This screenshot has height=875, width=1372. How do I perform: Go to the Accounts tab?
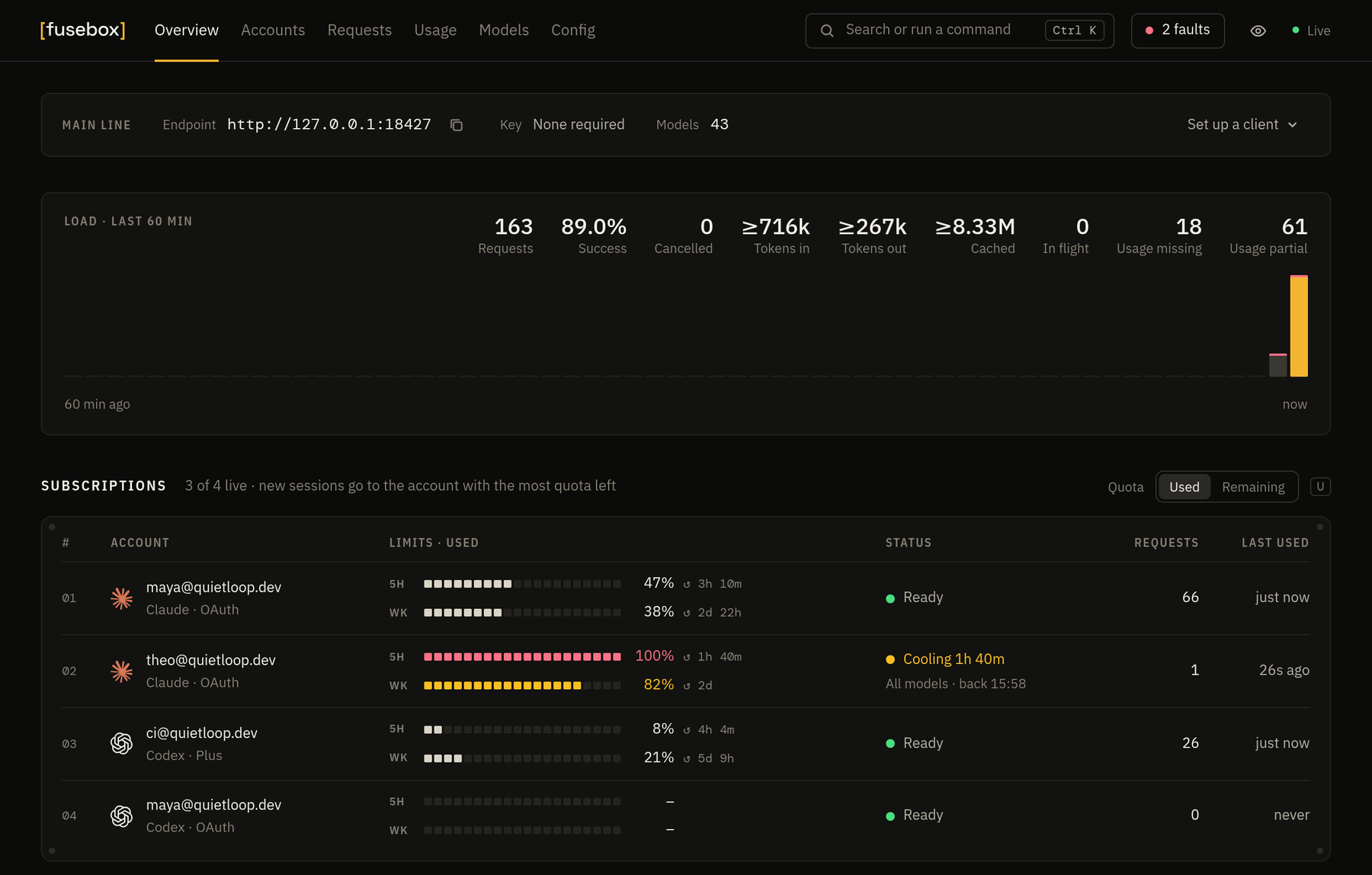(273, 30)
